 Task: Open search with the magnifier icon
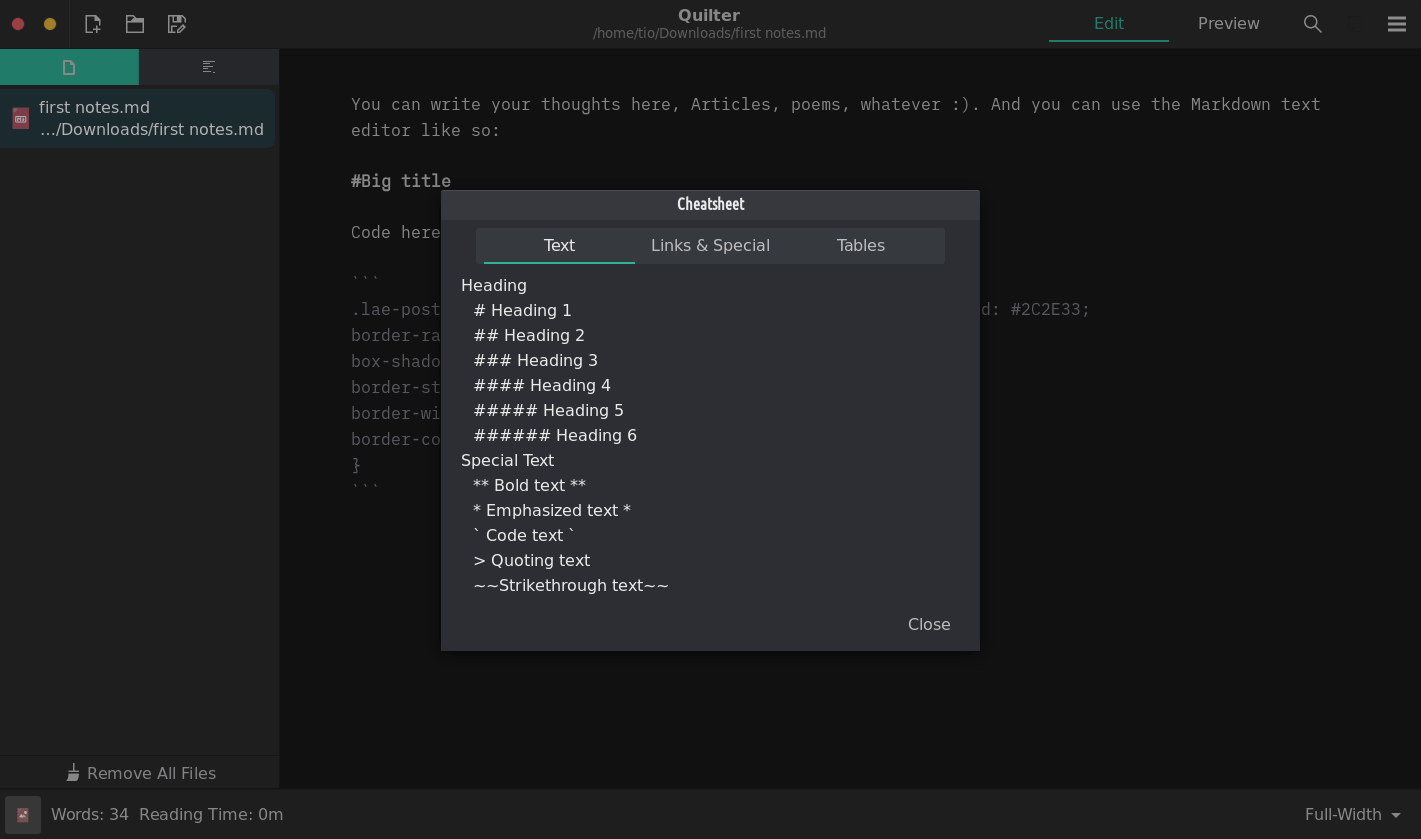(1313, 24)
